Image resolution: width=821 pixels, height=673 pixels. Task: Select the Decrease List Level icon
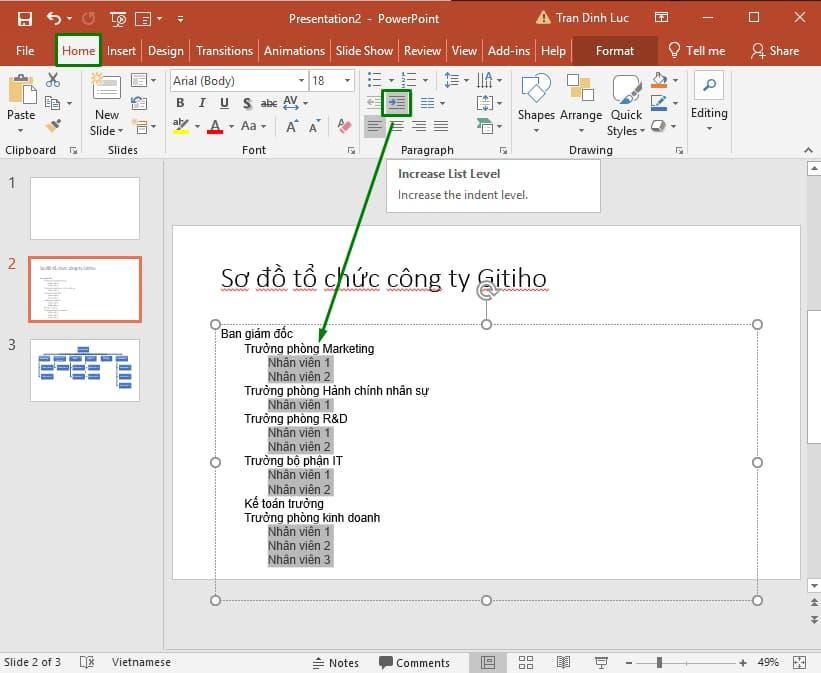coord(373,103)
